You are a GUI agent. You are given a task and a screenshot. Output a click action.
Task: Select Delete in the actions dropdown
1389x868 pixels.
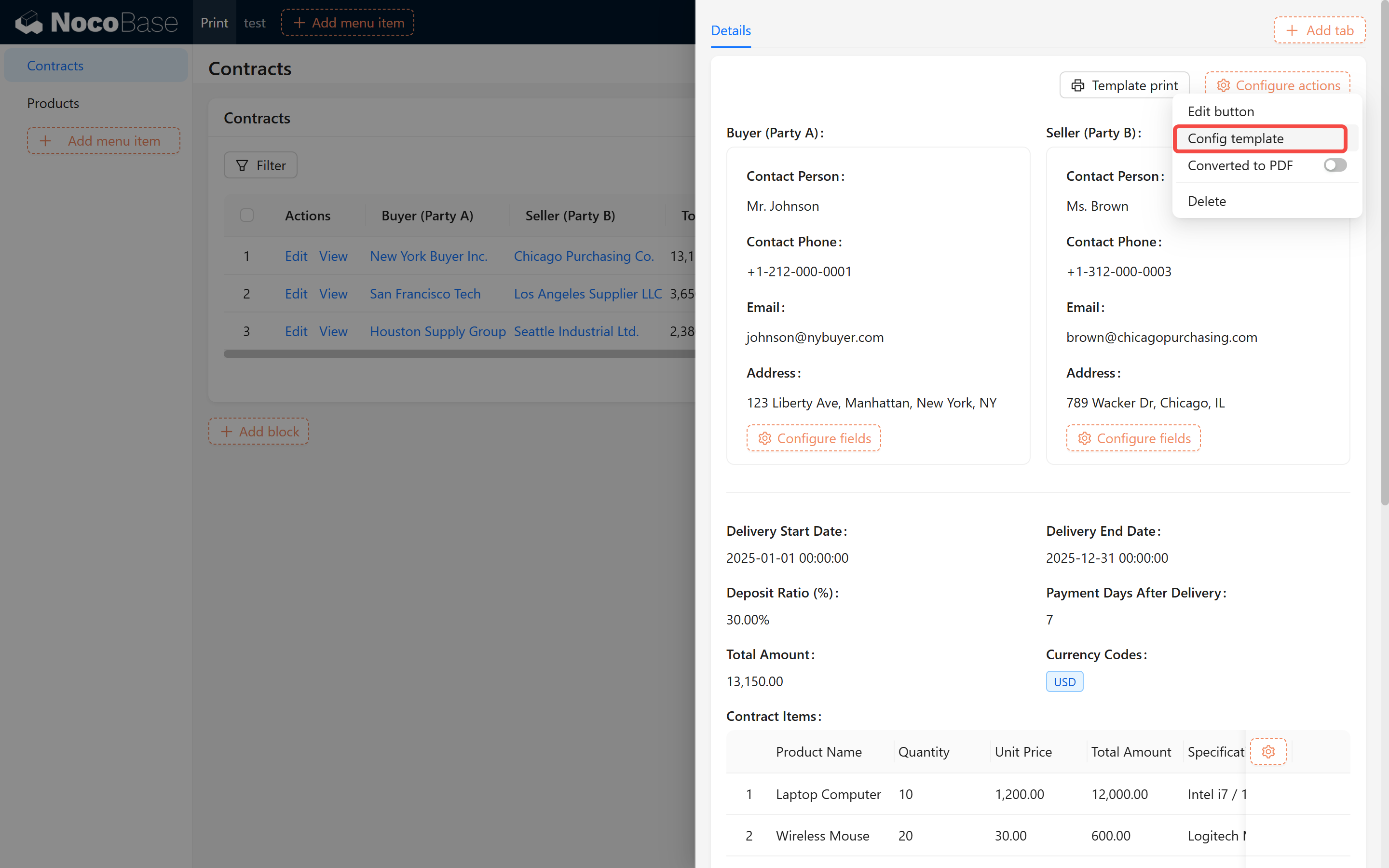tap(1207, 201)
